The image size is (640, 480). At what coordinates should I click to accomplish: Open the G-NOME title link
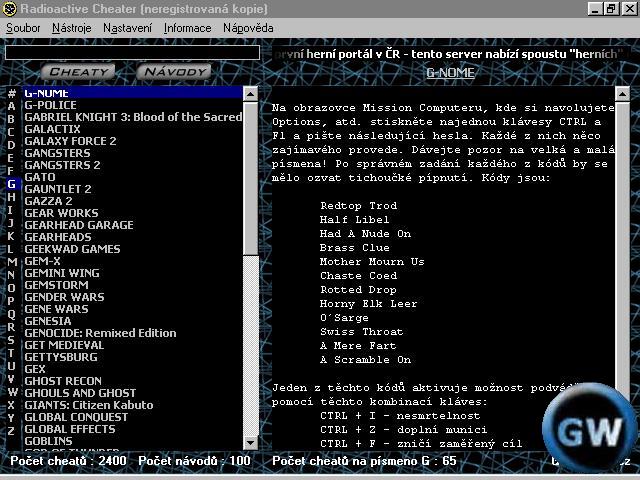[450, 73]
